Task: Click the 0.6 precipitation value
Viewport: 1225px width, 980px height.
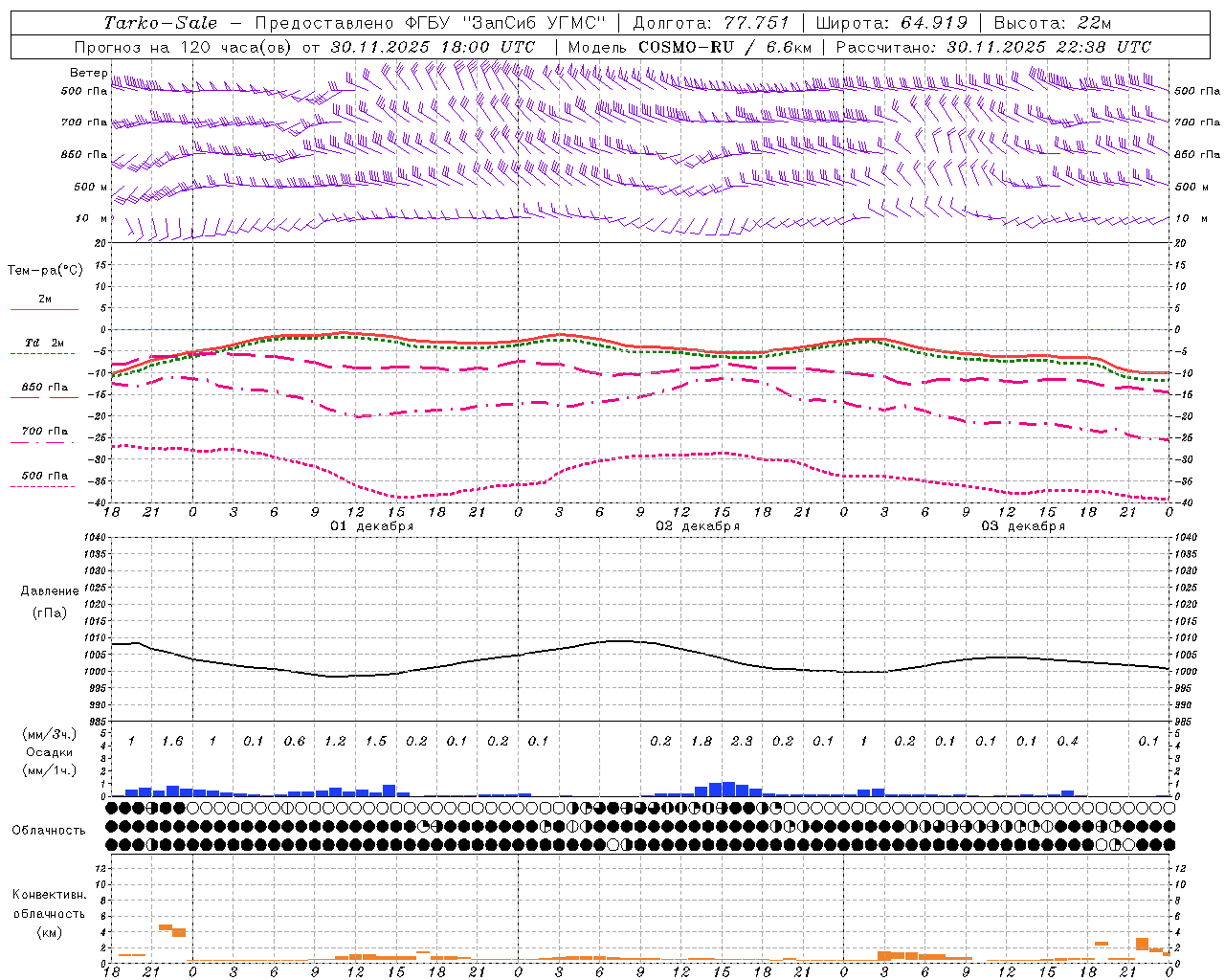Action: (x=295, y=742)
